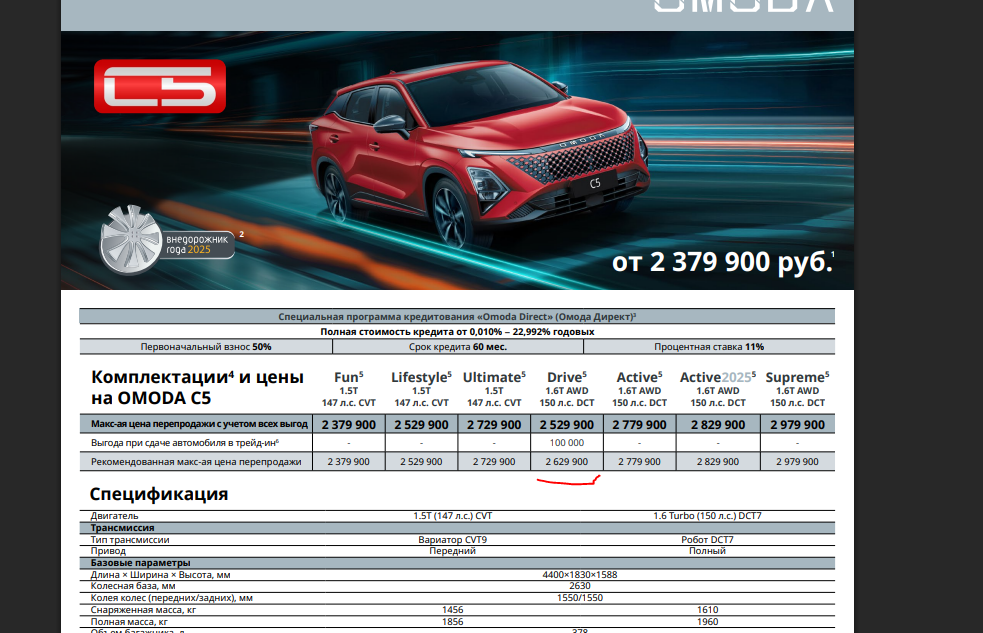Click gross weight value 1960
Viewport: 983px width, 633px height.
click(x=707, y=622)
